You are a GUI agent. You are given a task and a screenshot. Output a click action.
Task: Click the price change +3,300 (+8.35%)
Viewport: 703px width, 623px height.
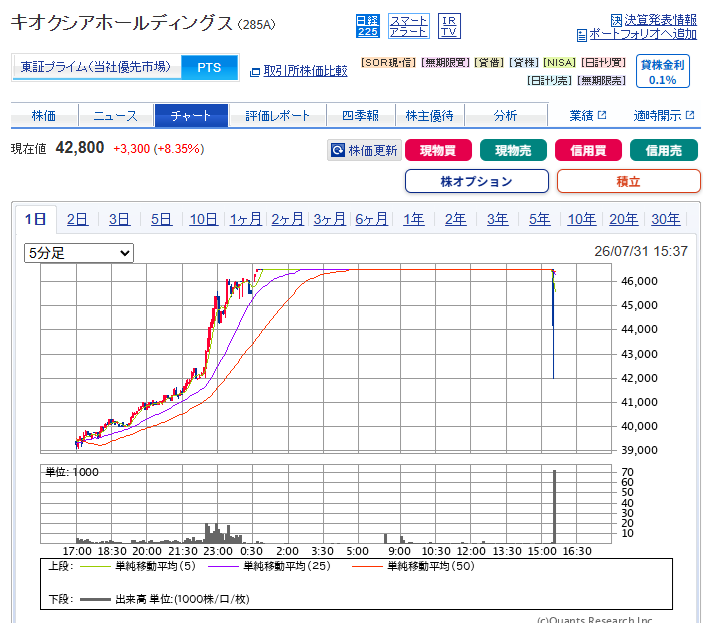159,149
